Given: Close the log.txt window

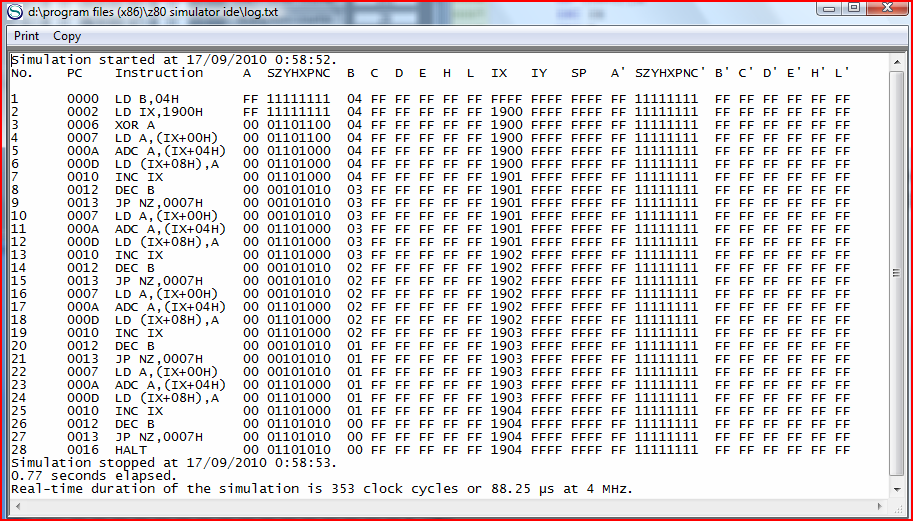Looking at the screenshot, I should 887,8.
